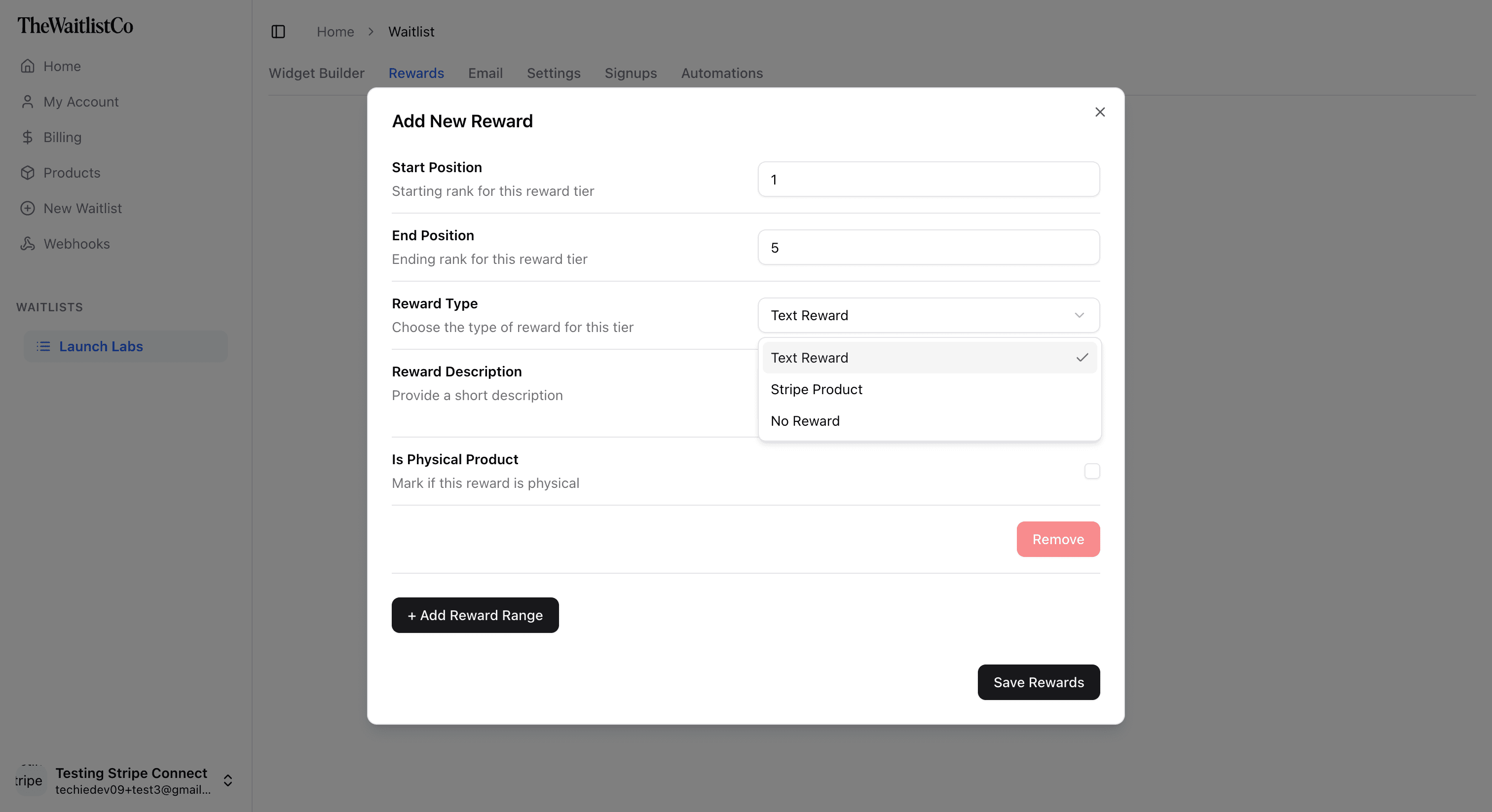Viewport: 1492px width, 812px height.
Task: Open the Signups tab
Action: pos(631,73)
